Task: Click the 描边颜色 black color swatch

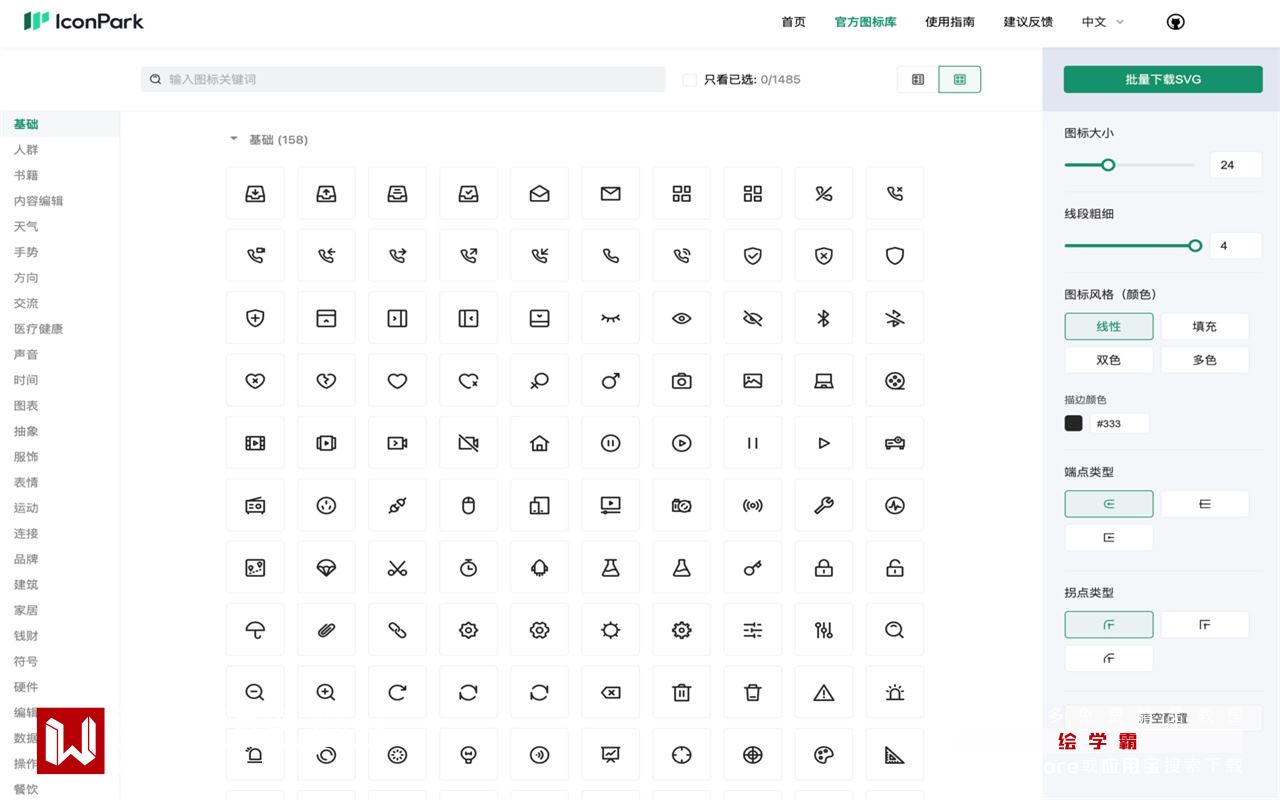Action: tap(1074, 423)
